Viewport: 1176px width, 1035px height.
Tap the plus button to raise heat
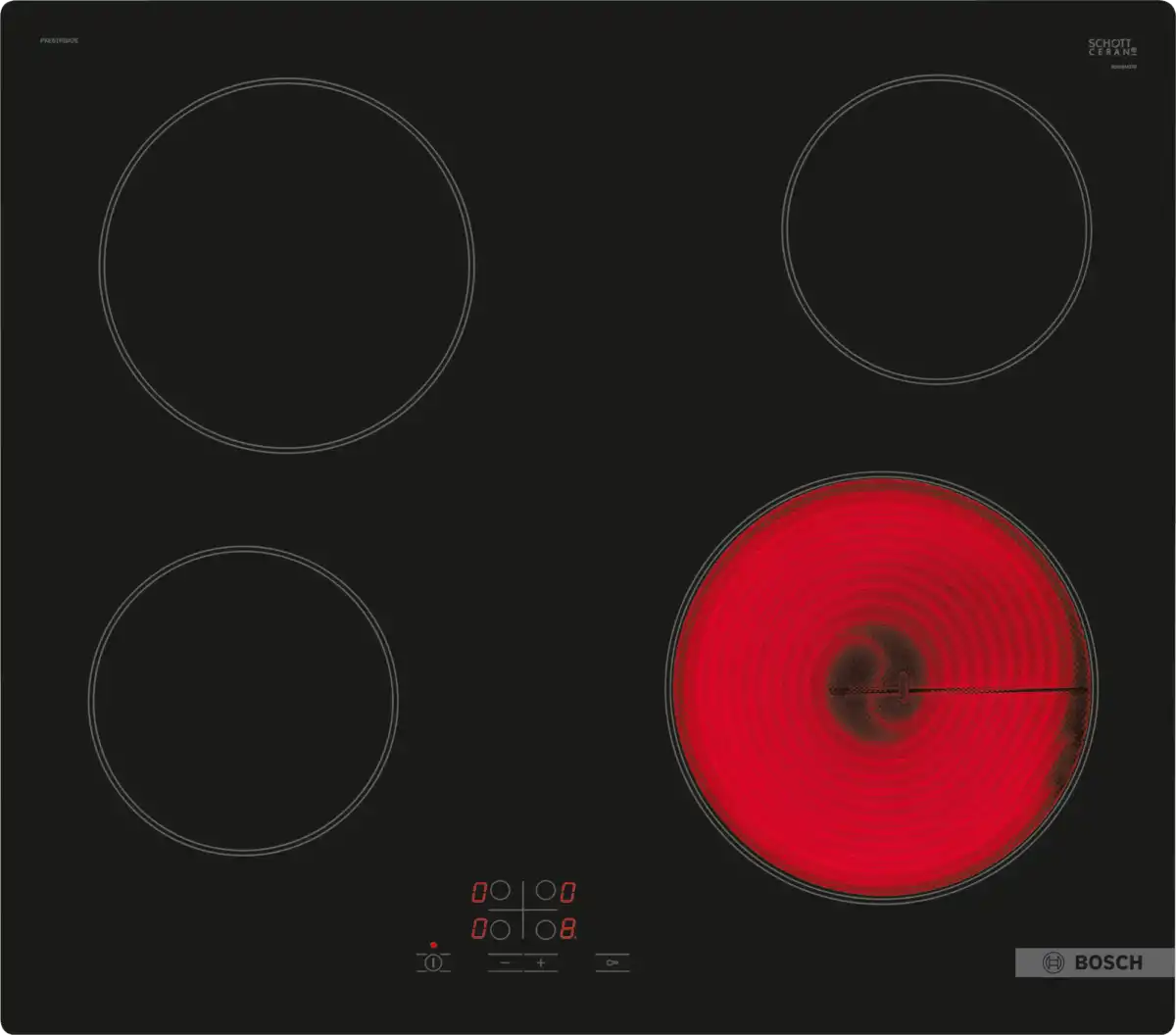[540, 963]
